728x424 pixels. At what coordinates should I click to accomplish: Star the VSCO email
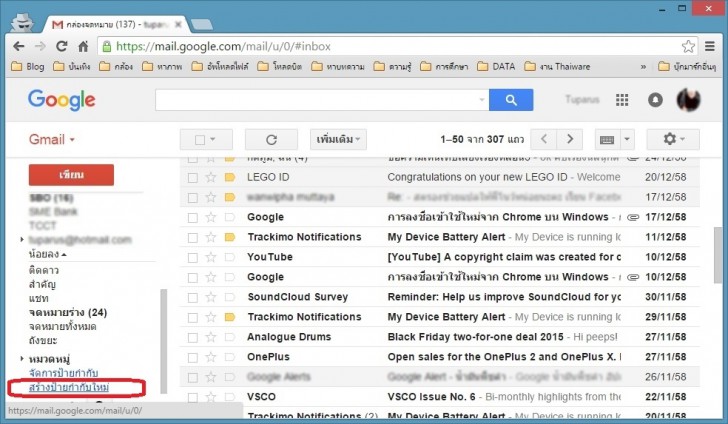pos(211,397)
